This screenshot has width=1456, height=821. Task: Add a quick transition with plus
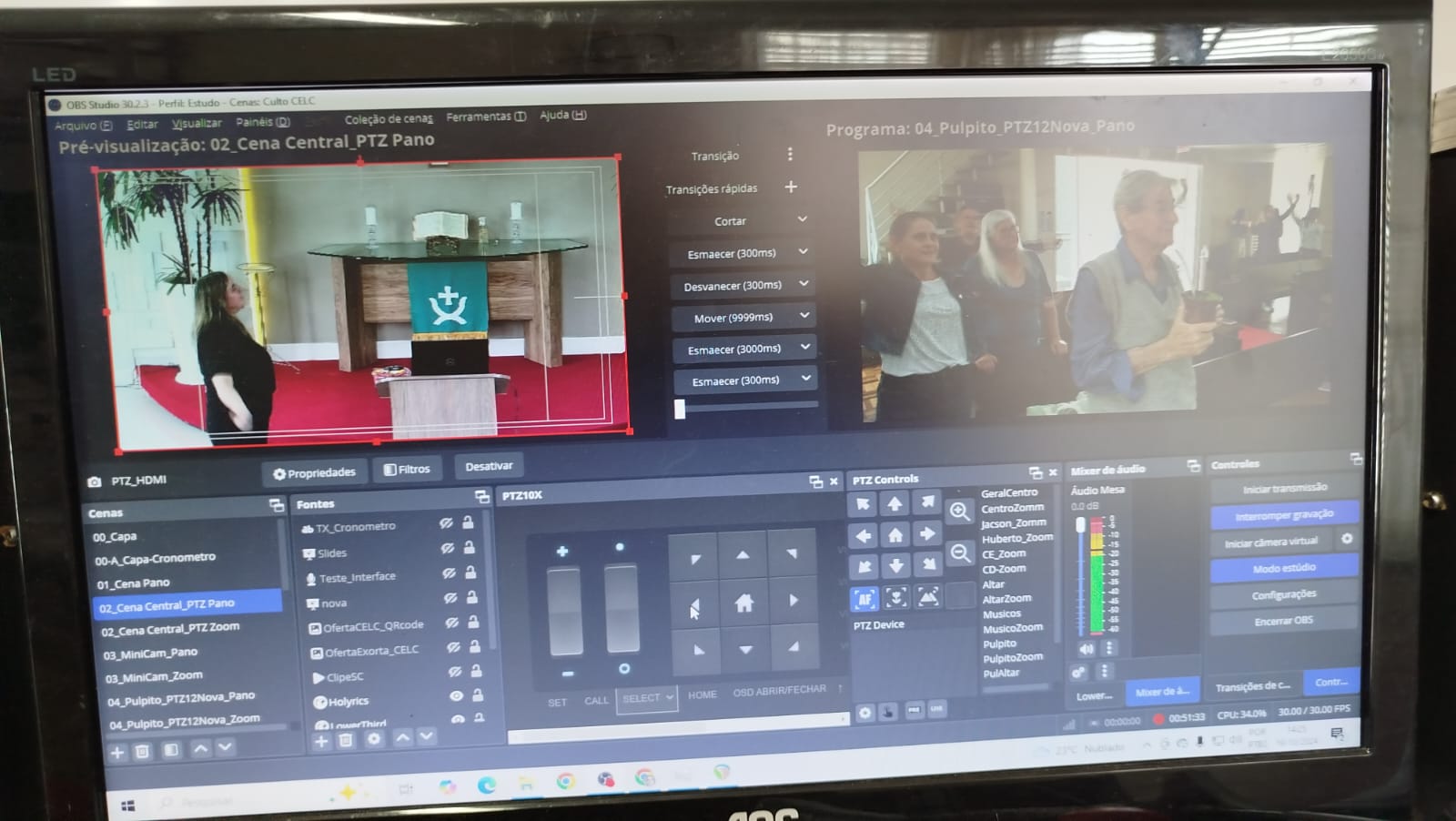791,187
